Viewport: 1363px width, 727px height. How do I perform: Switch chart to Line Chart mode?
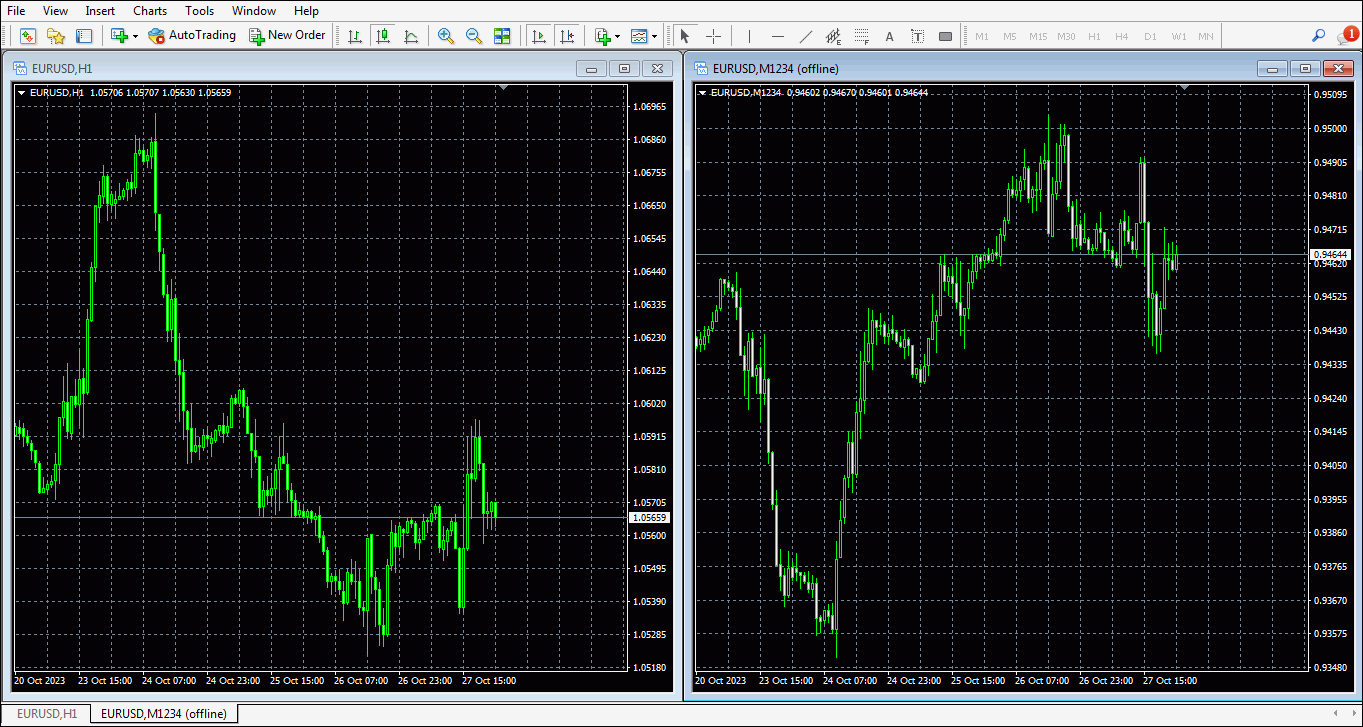[x=411, y=36]
